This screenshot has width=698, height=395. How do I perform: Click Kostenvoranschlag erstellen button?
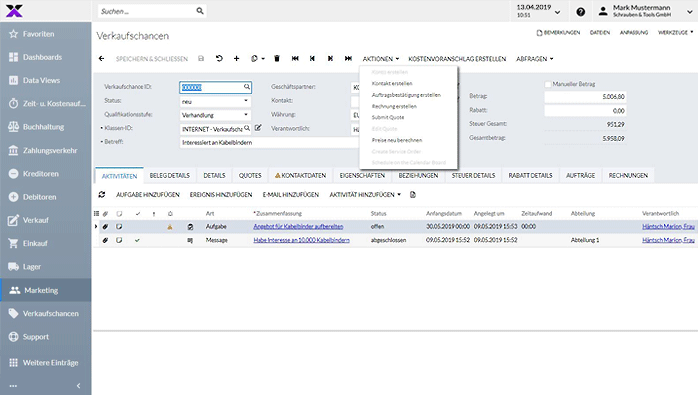point(457,59)
